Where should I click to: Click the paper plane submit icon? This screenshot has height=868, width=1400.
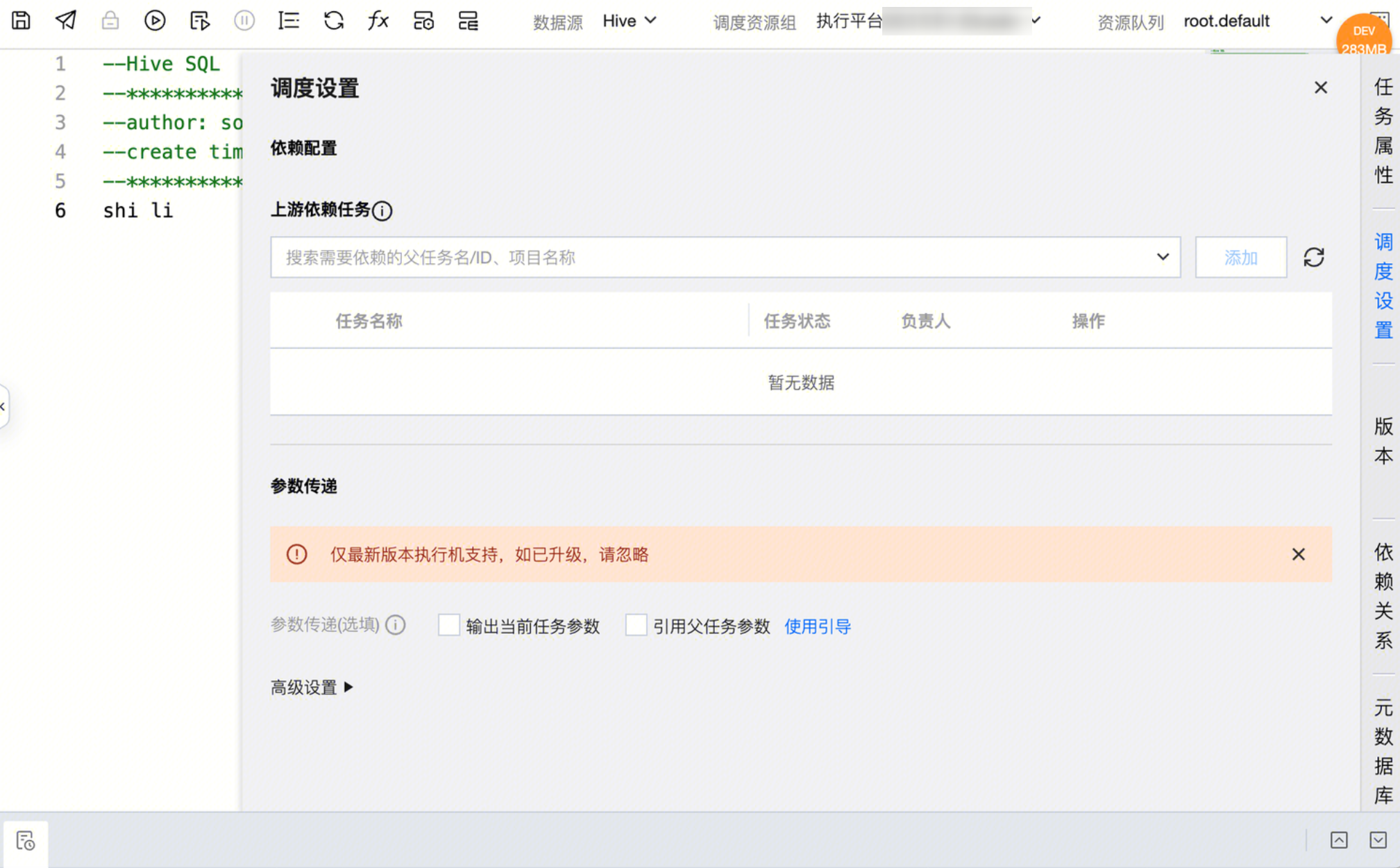click(x=66, y=21)
